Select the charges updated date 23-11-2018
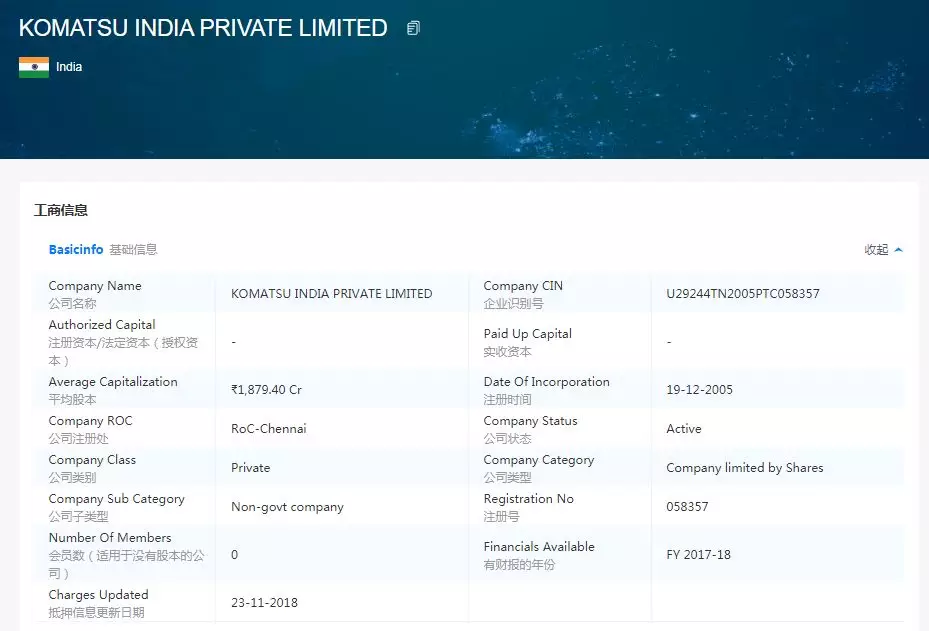Viewport: 929px width, 631px height. tap(264, 603)
